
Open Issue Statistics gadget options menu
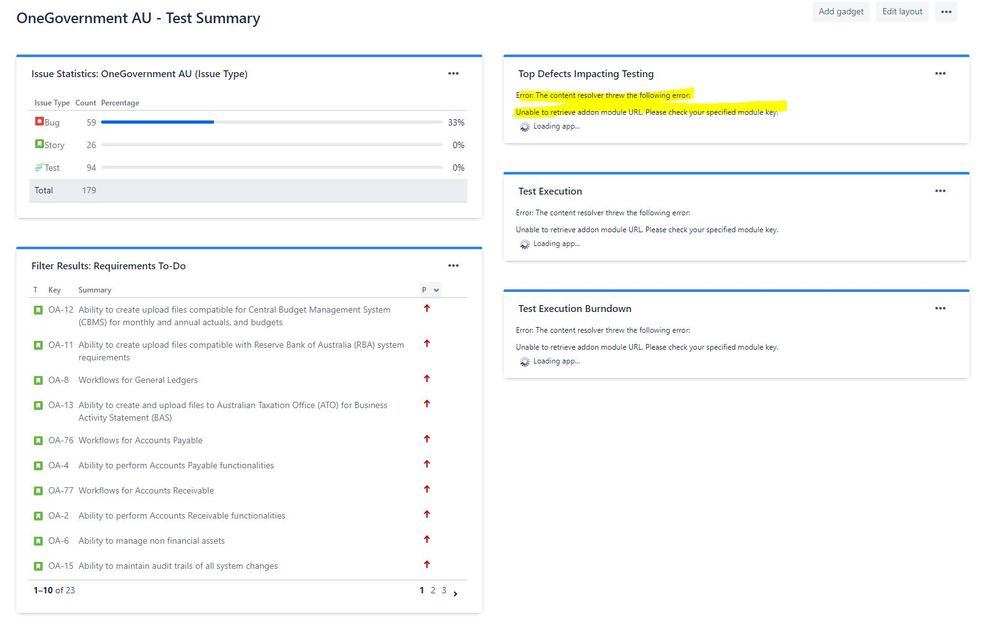[x=453, y=73]
